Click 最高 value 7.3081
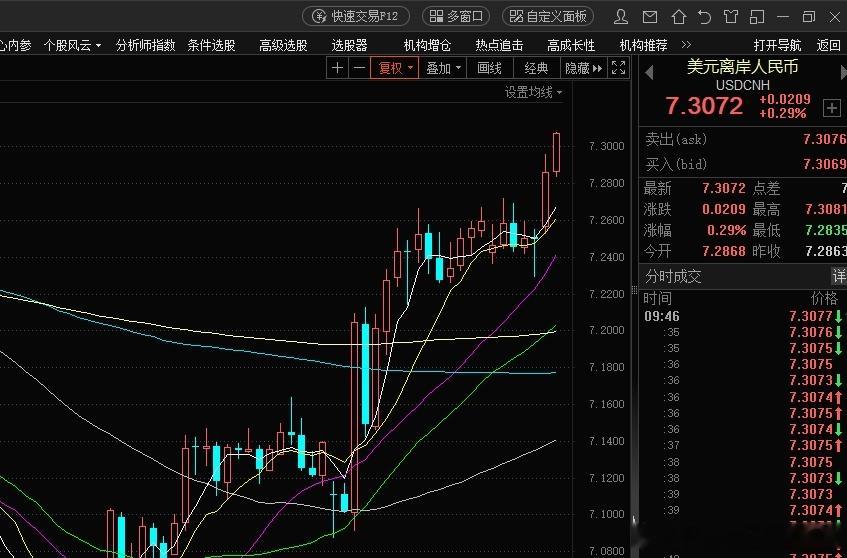 (x=825, y=210)
